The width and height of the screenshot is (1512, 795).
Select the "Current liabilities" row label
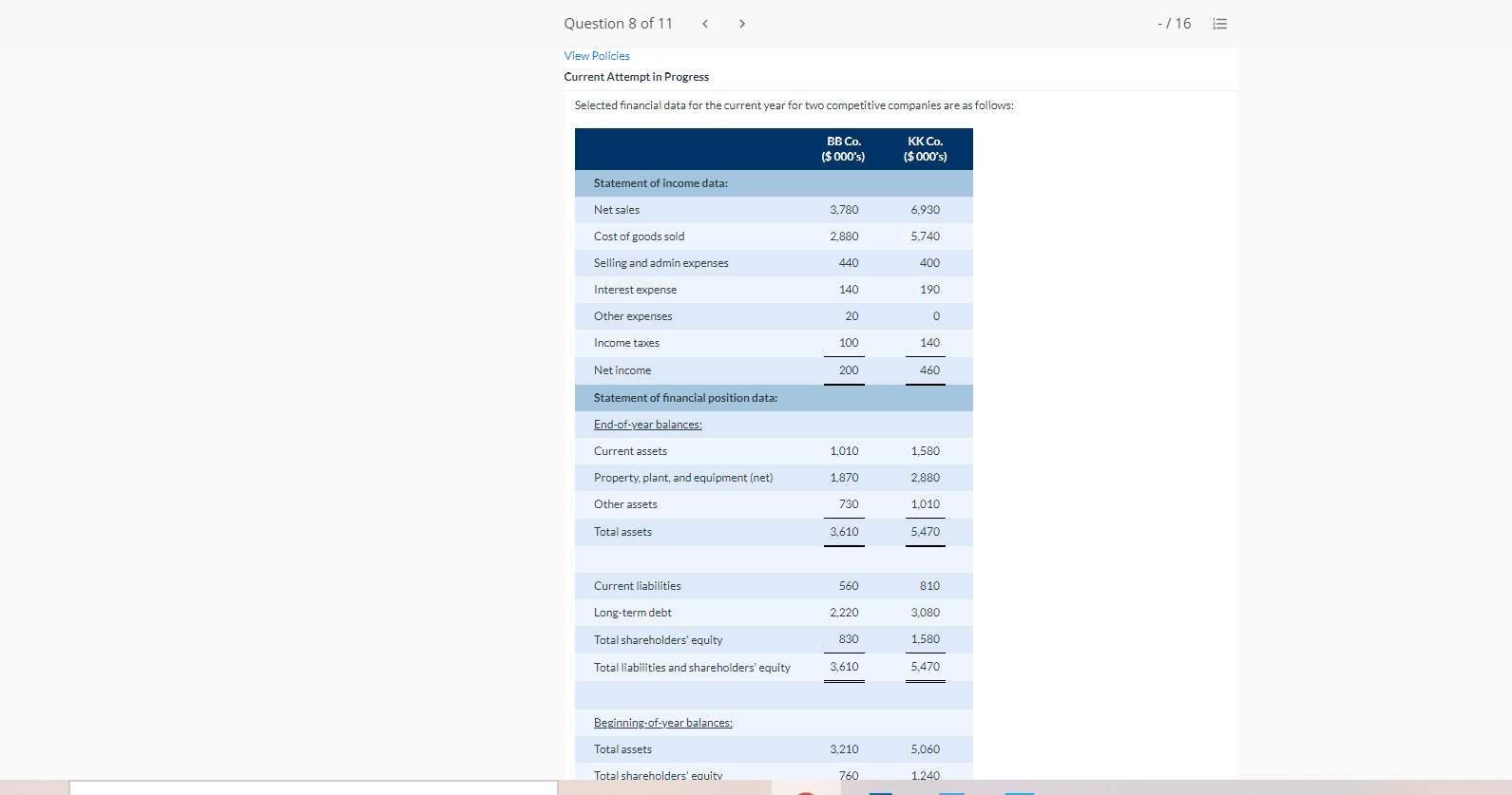[x=638, y=586]
